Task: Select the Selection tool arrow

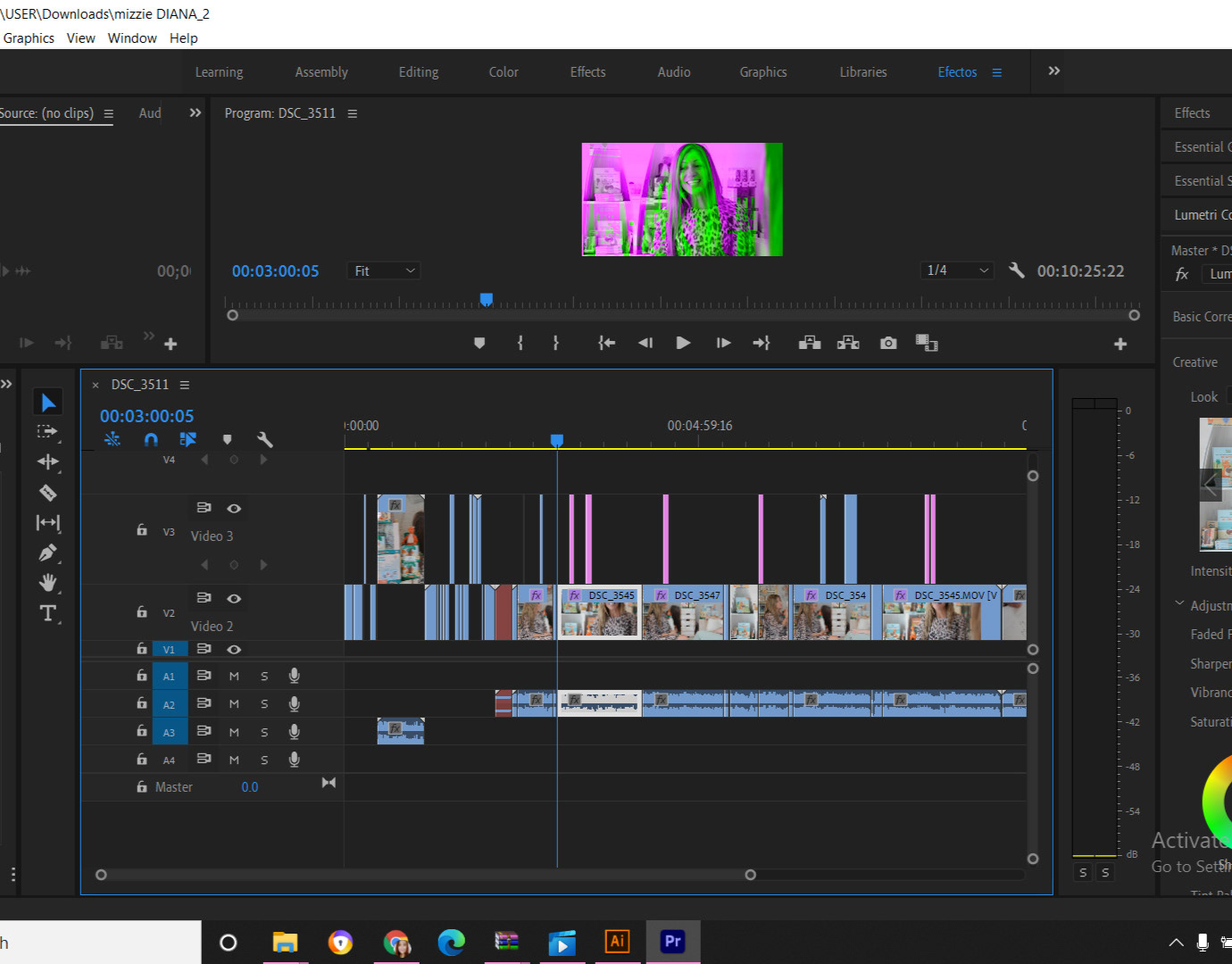Action: coord(48,403)
